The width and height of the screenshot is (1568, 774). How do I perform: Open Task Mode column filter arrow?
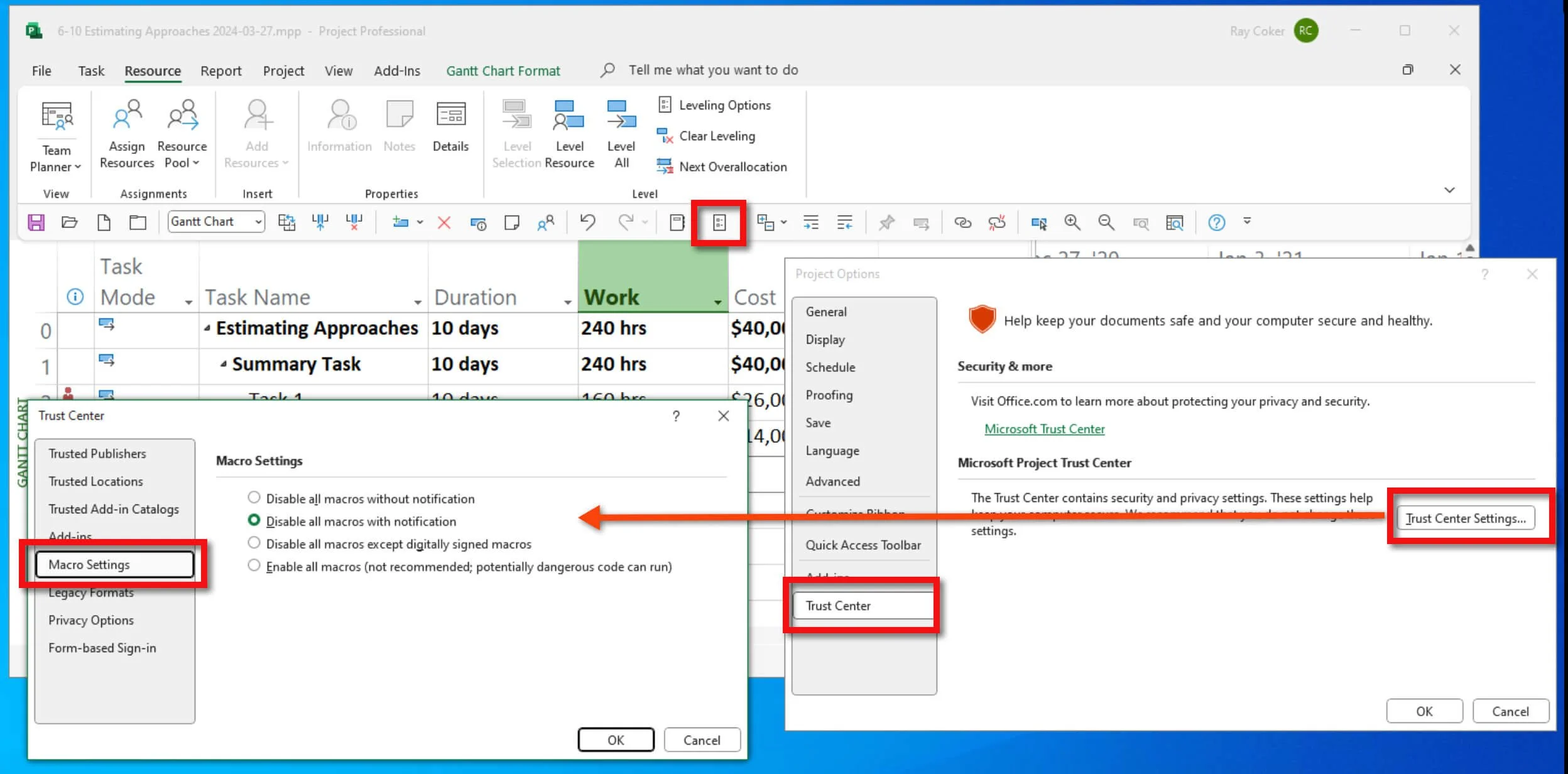pos(188,302)
